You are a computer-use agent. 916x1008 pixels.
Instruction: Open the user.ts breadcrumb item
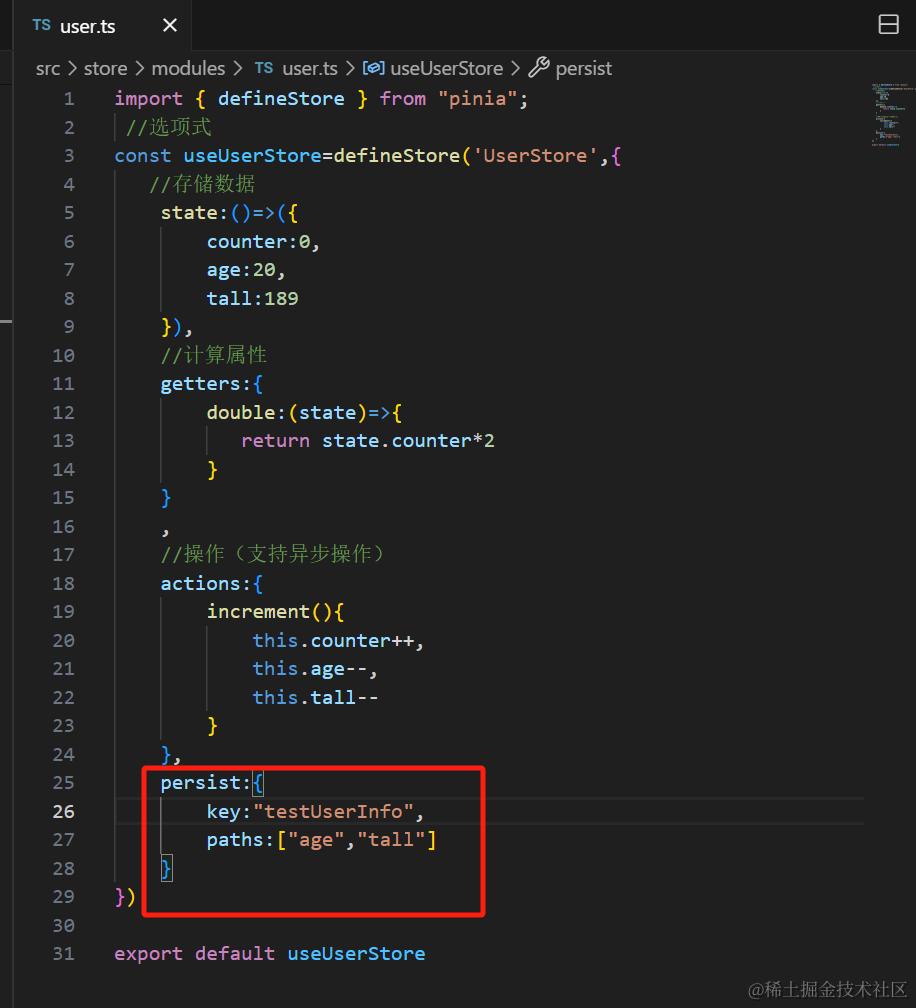[310, 68]
